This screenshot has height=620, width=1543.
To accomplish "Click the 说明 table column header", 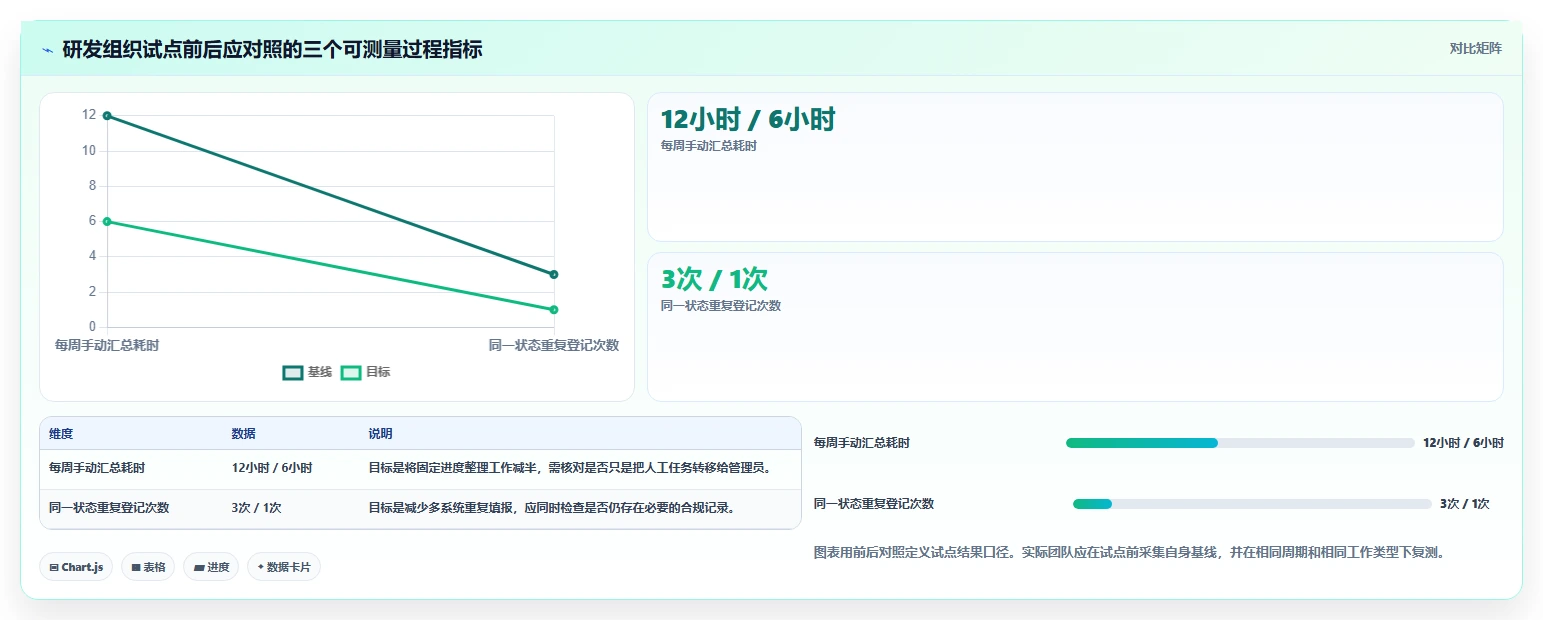I will pos(381,434).
